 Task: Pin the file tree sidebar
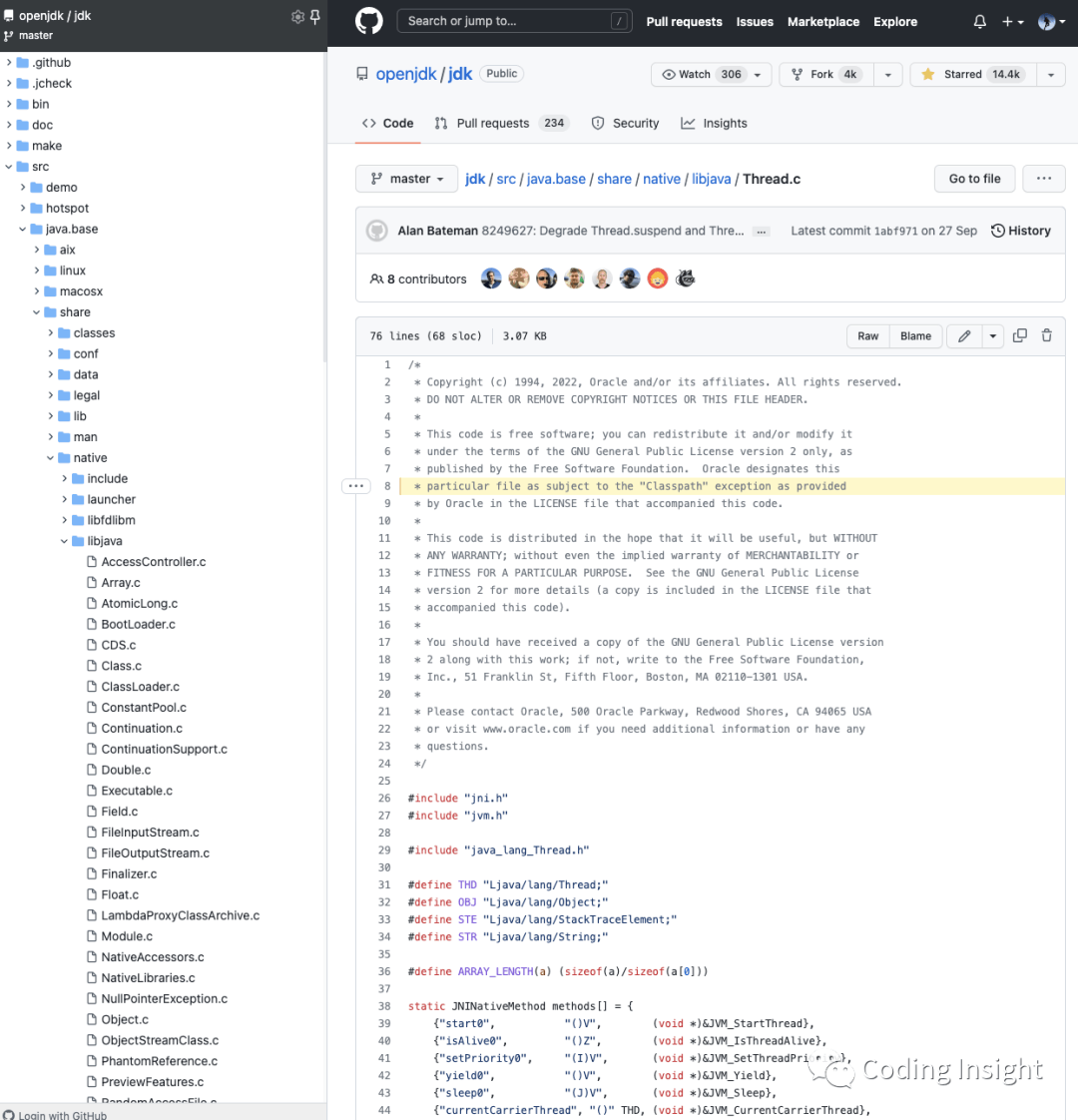315,16
